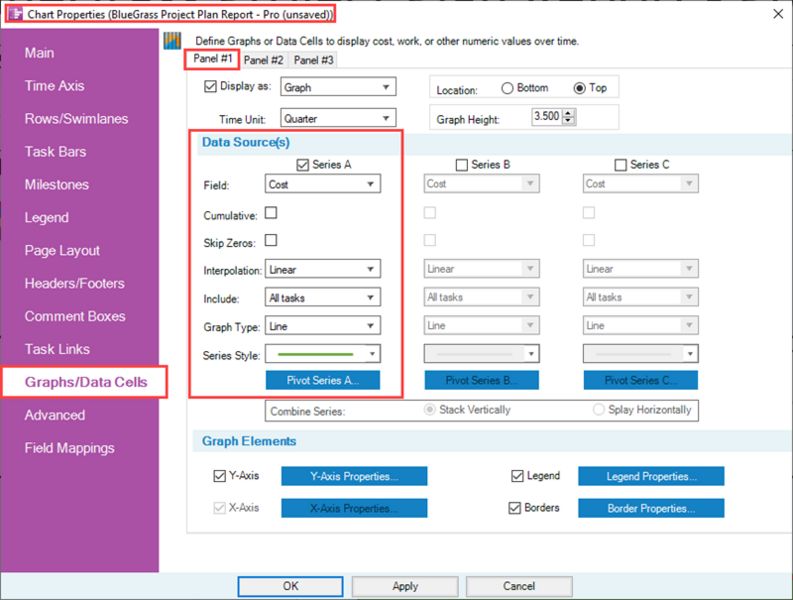
Task: Open the Series A Field Cost dropdown
Action: coord(323,184)
